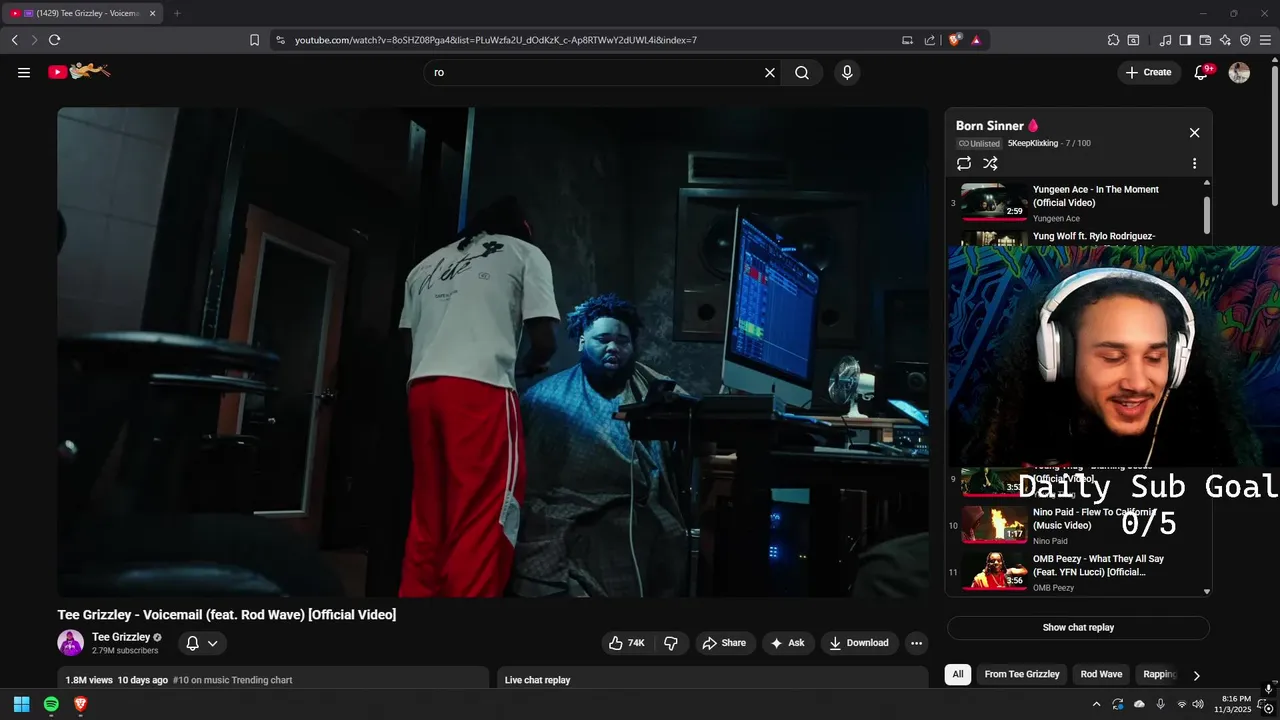Open playlist options three-dot menu
The height and width of the screenshot is (720, 1280).
(x=1194, y=163)
